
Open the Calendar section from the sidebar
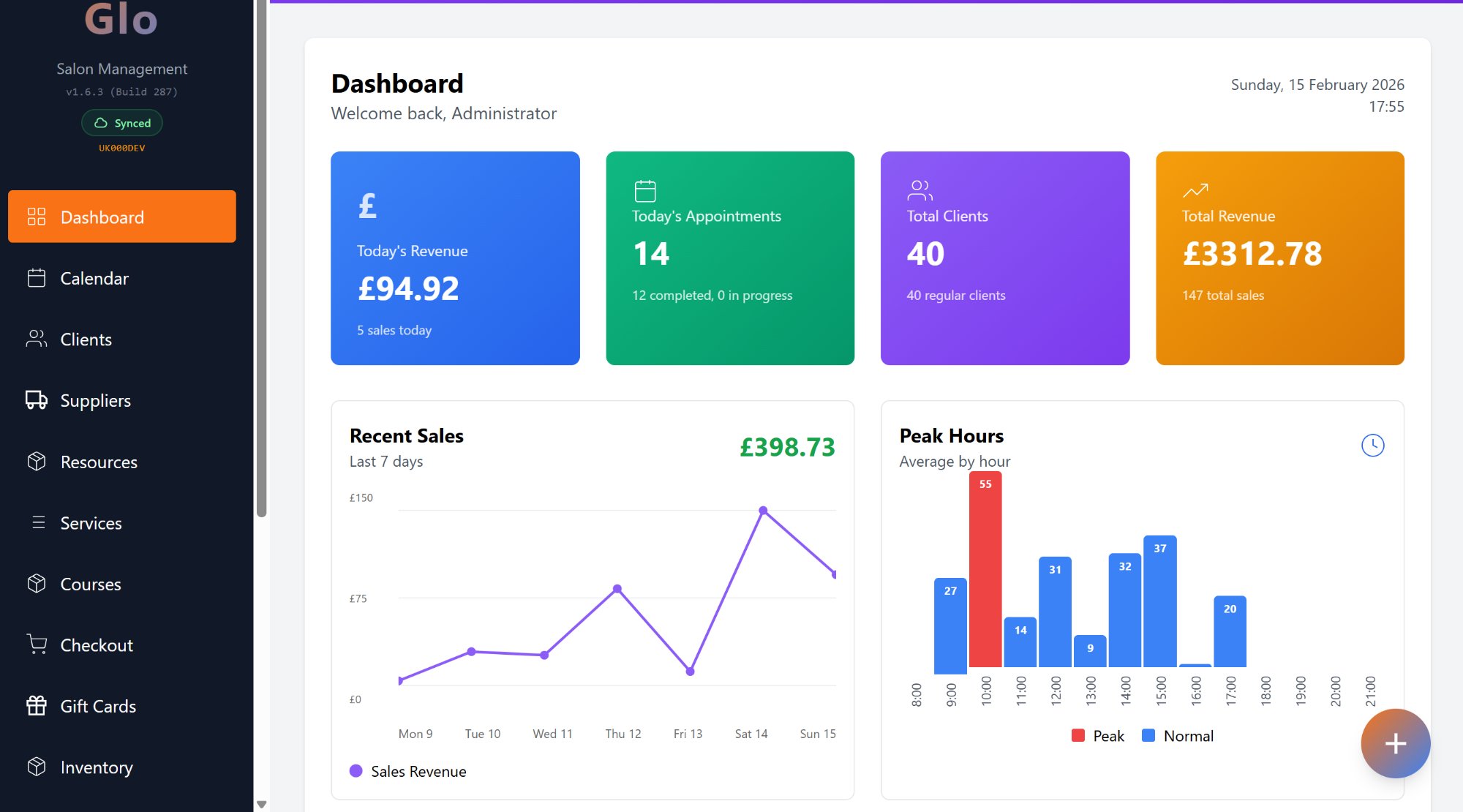pos(93,278)
